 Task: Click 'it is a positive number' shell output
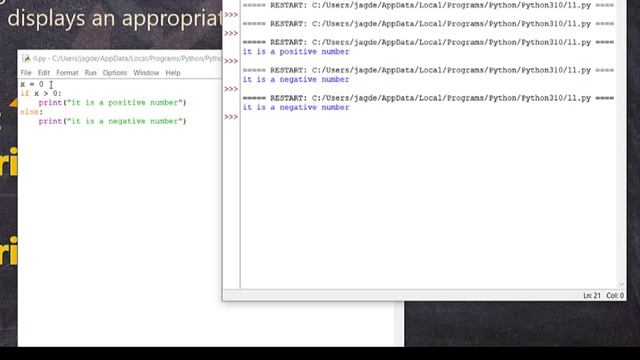coord(296,51)
